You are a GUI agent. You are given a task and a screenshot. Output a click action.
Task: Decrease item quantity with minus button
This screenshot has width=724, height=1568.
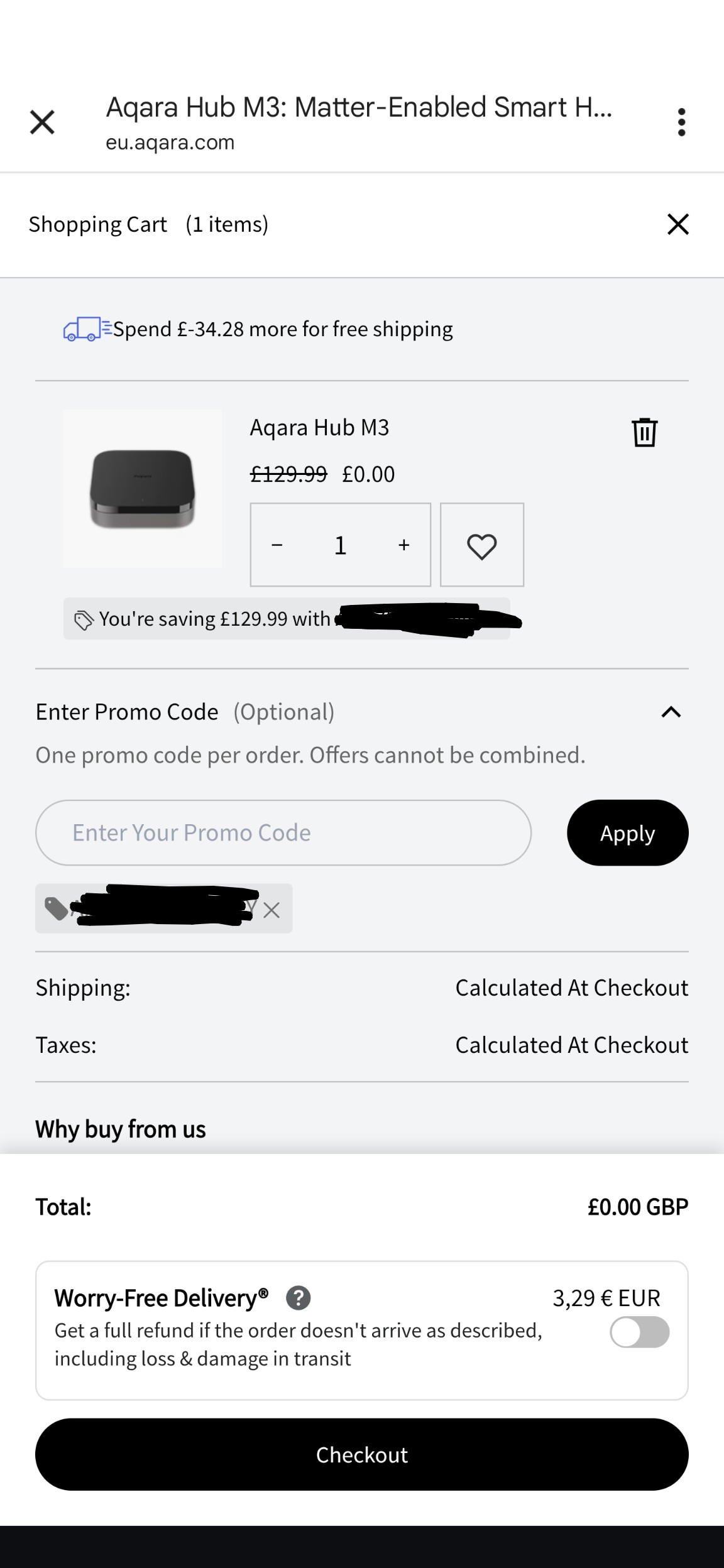277,545
